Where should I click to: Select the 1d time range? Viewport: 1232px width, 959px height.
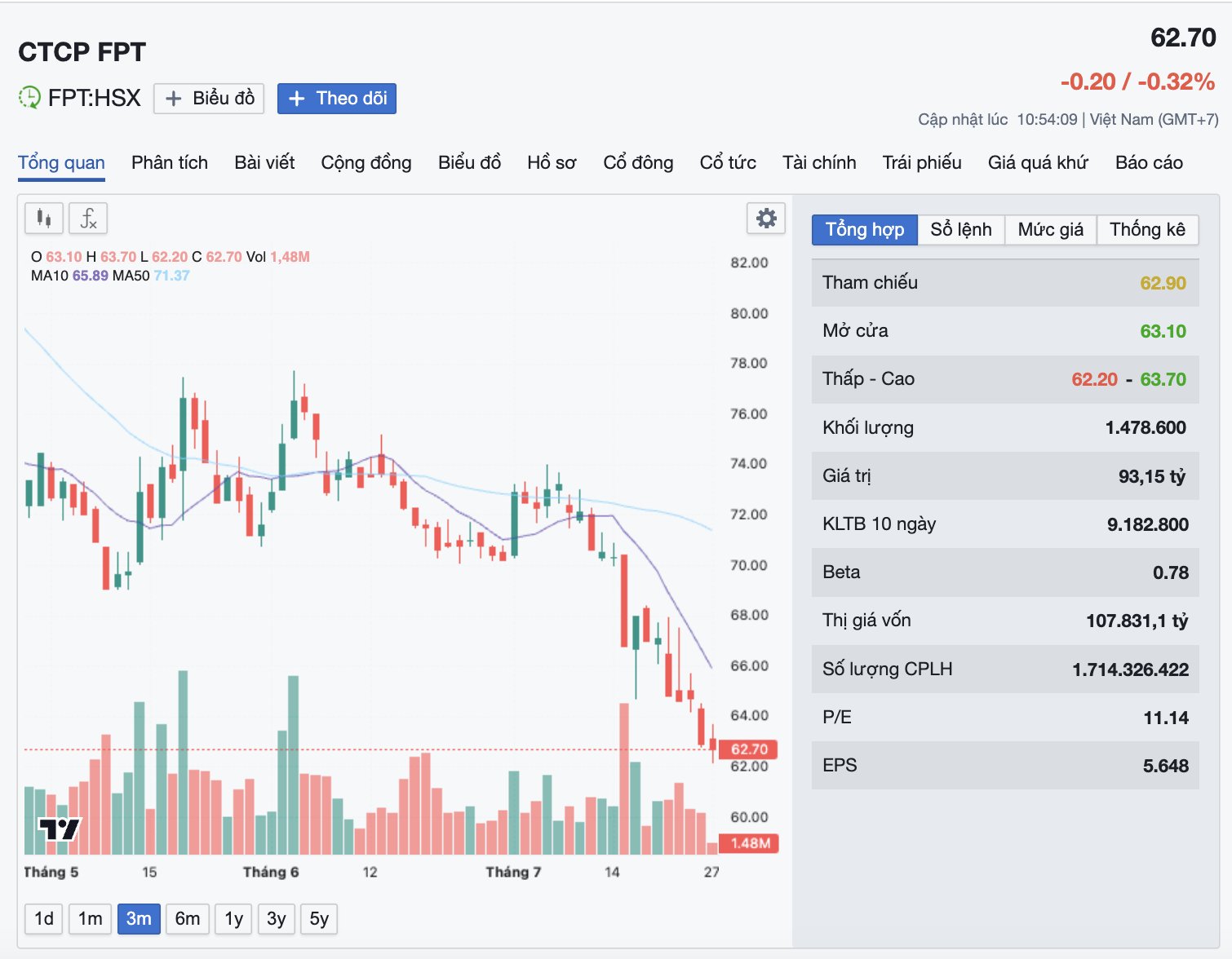pyautogui.click(x=44, y=919)
